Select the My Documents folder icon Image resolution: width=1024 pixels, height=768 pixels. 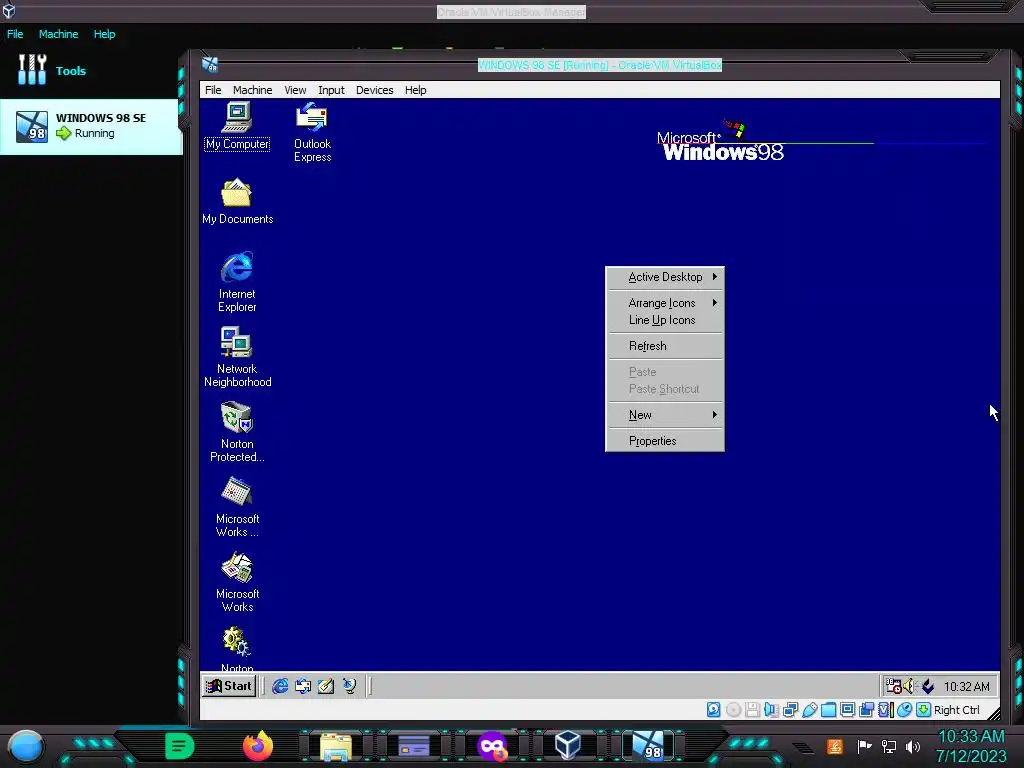click(237, 201)
